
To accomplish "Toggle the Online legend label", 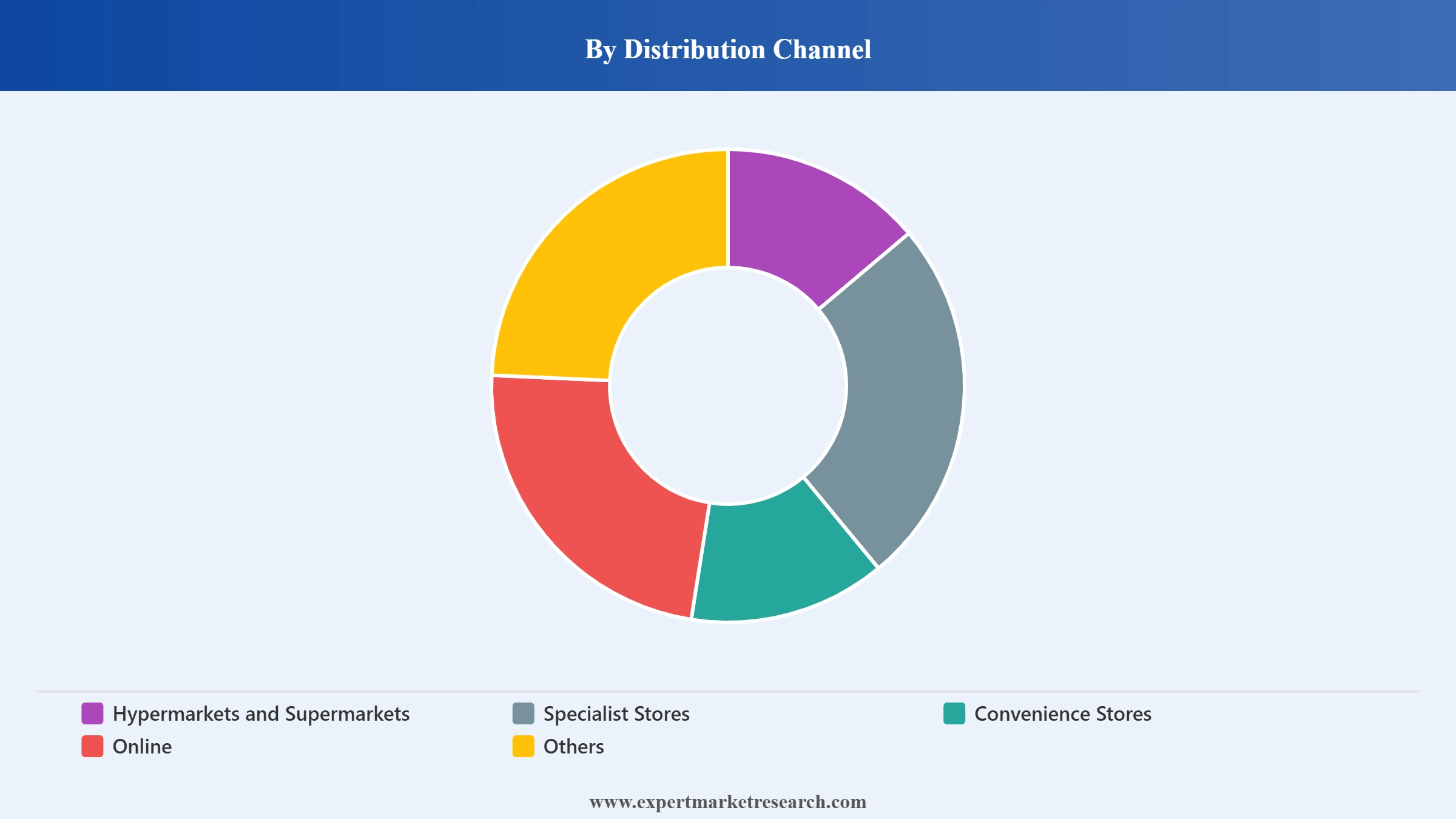I will [x=142, y=747].
